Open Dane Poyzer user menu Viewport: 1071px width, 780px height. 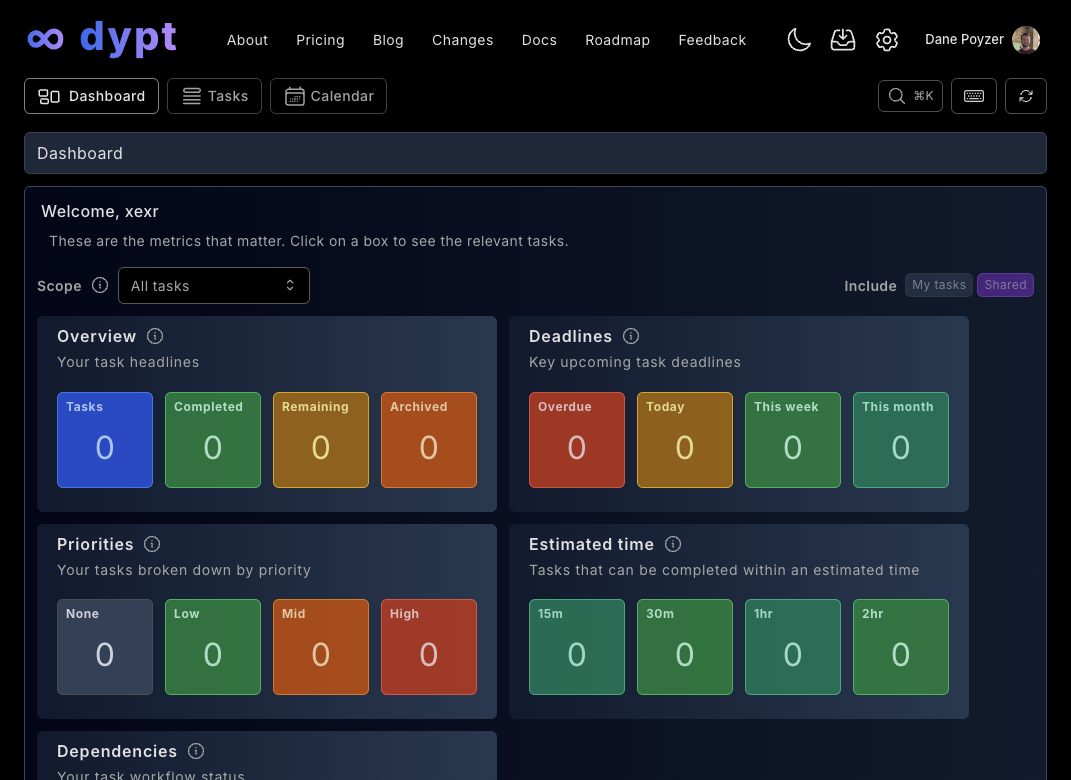click(981, 40)
